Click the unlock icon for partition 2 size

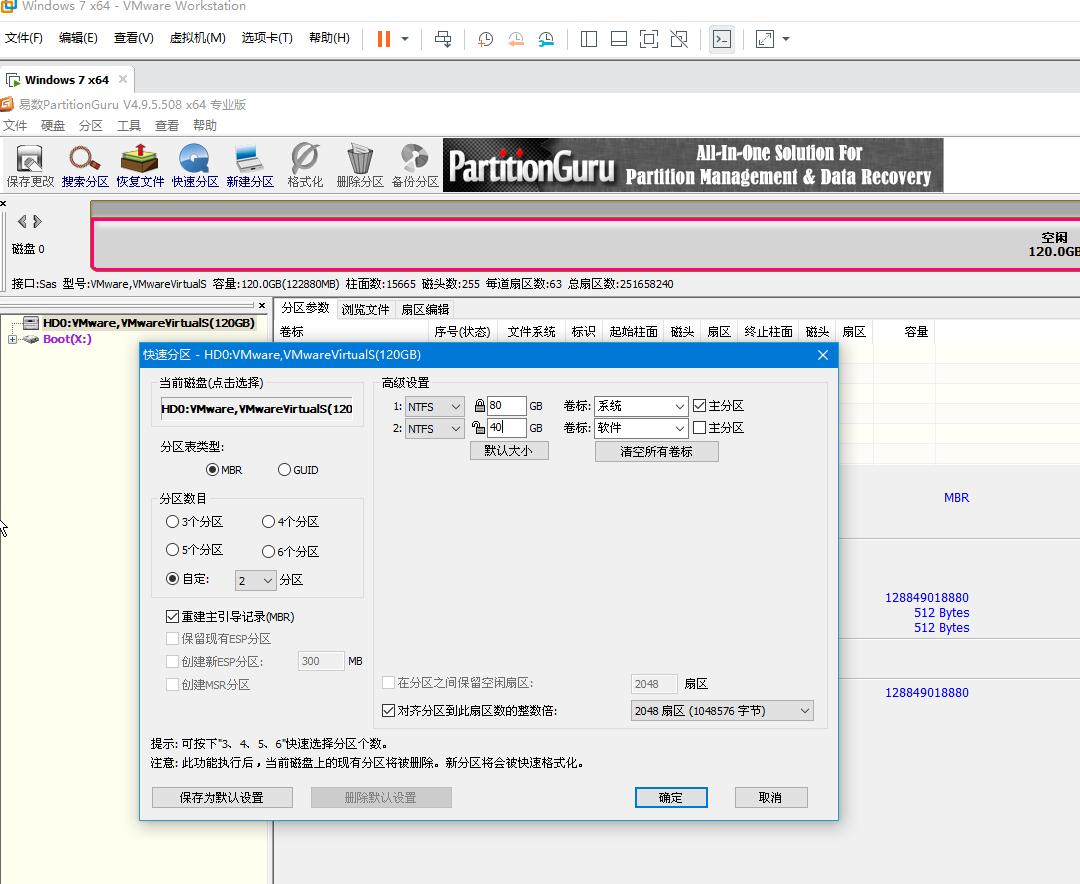pos(479,428)
